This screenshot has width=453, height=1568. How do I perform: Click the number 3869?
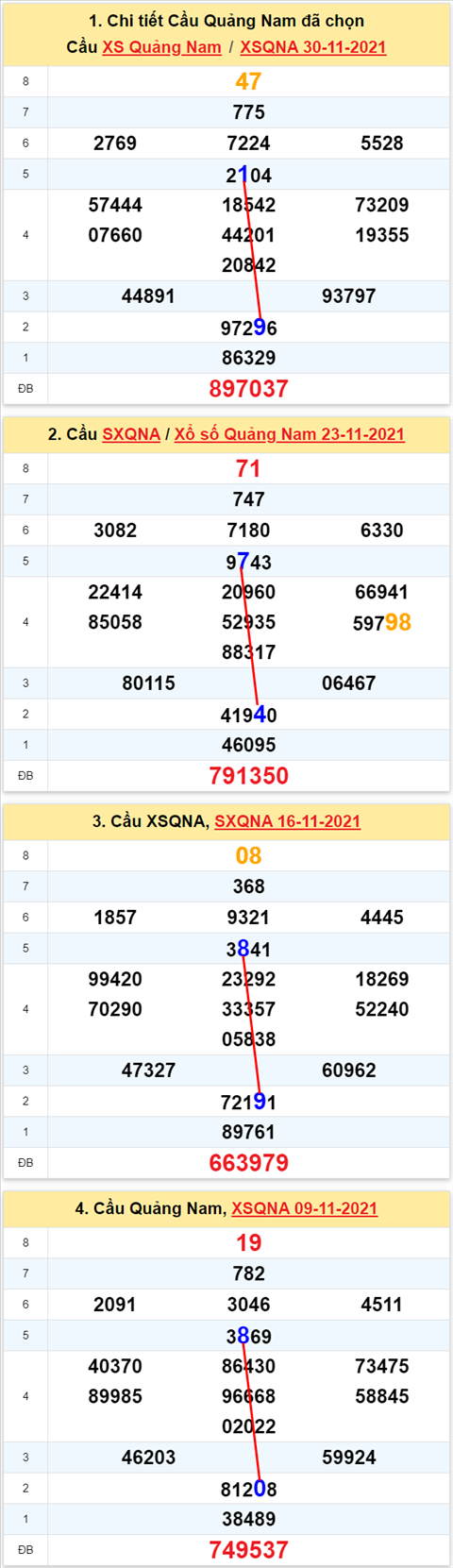pyautogui.click(x=248, y=1336)
